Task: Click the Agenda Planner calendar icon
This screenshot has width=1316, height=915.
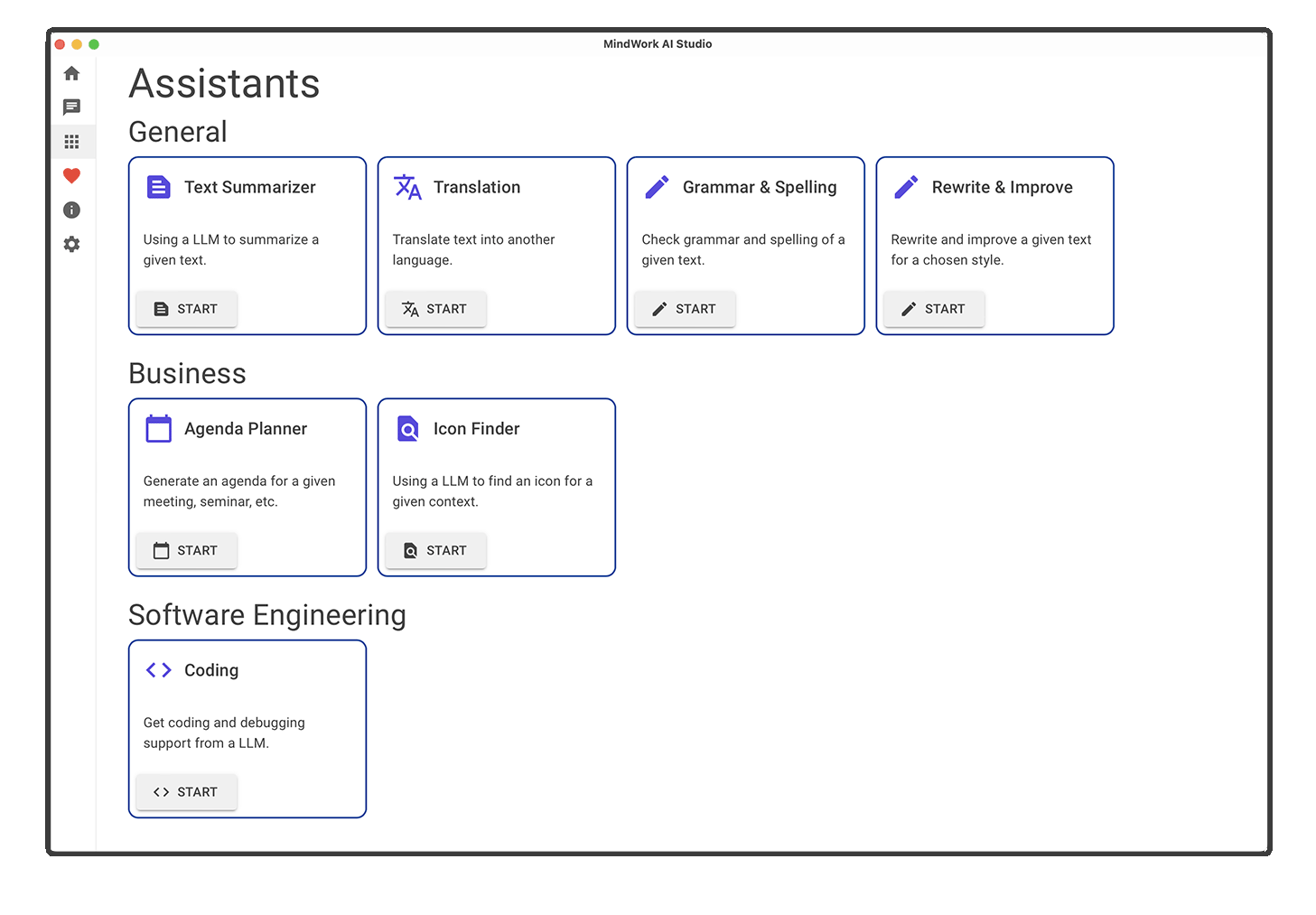Action: 159,428
